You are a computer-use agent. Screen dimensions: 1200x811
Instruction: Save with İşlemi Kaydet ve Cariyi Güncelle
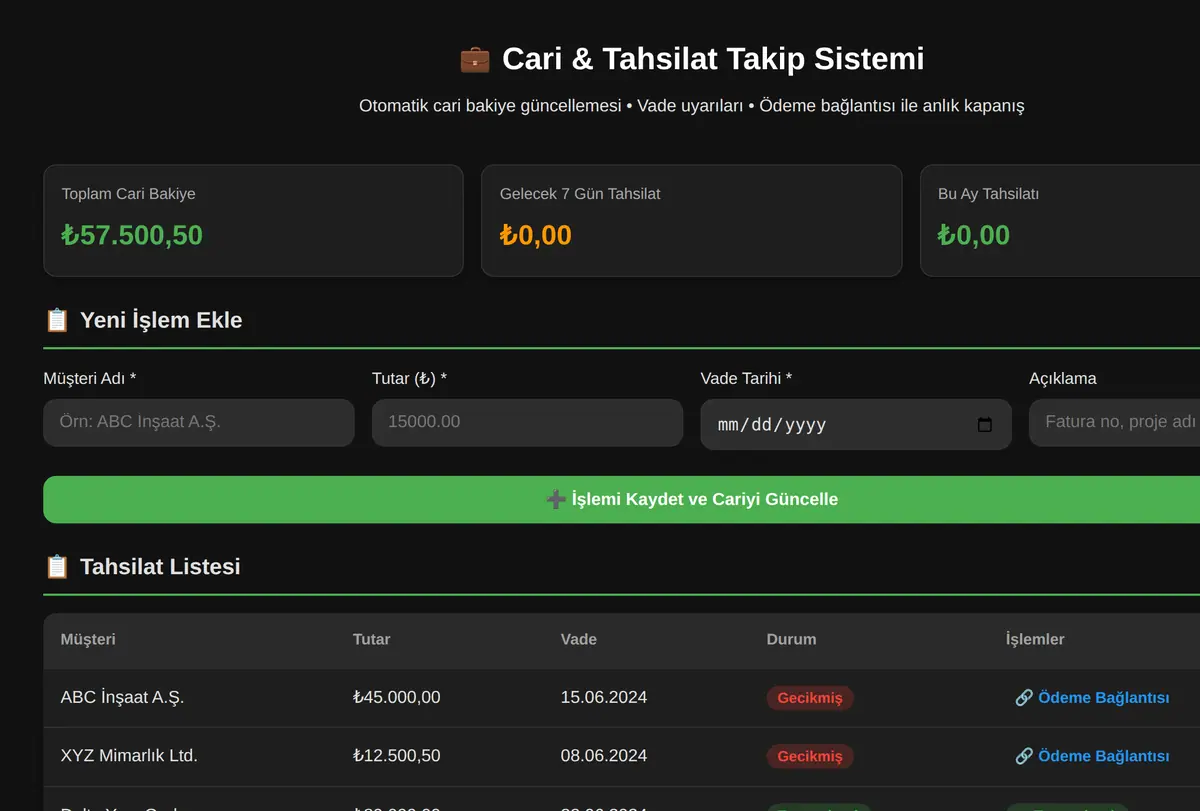(621, 499)
